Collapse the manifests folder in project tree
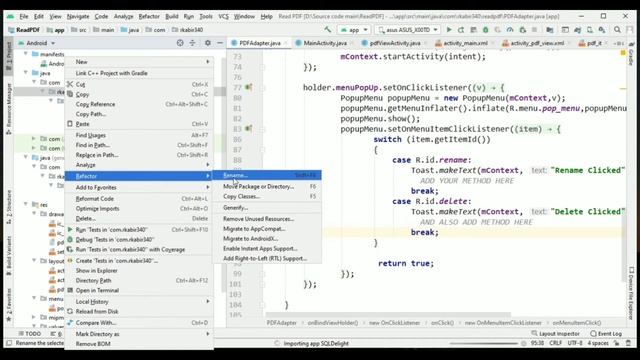The width and height of the screenshot is (640, 360). tap(26, 54)
